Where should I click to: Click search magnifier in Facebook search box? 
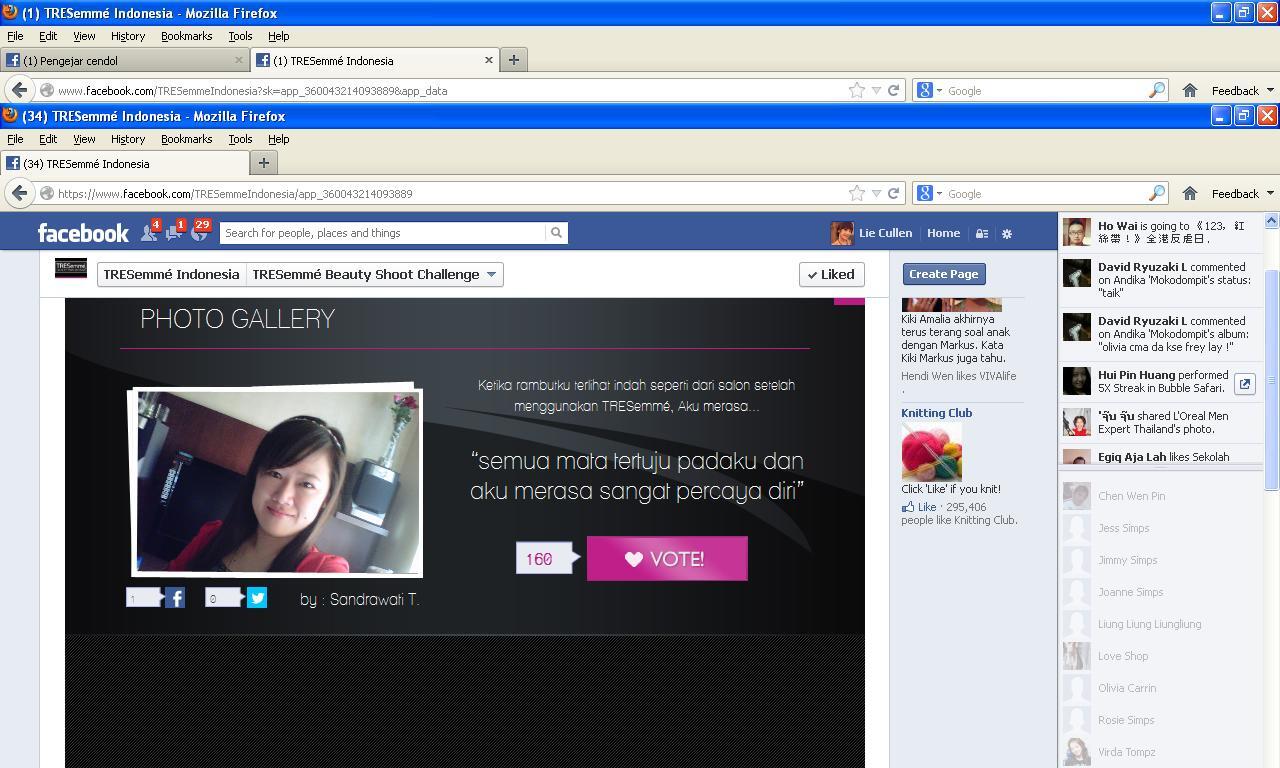click(556, 233)
